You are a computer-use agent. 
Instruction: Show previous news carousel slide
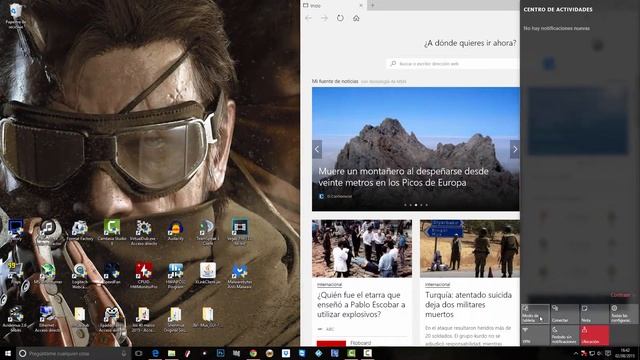[x=317, y=149]
